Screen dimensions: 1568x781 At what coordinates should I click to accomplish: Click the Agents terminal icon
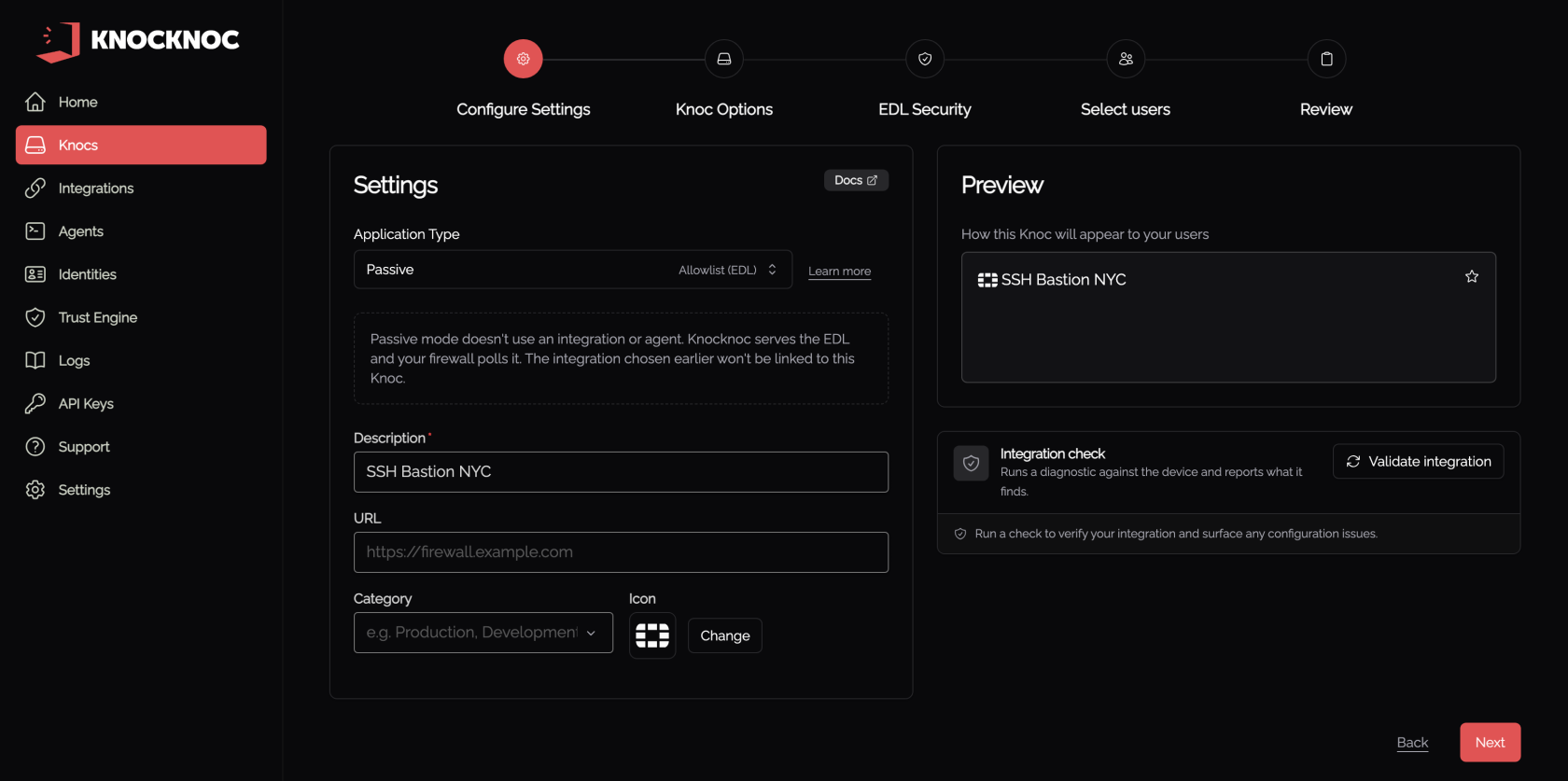pyautogui.click(x=35, y=231)
